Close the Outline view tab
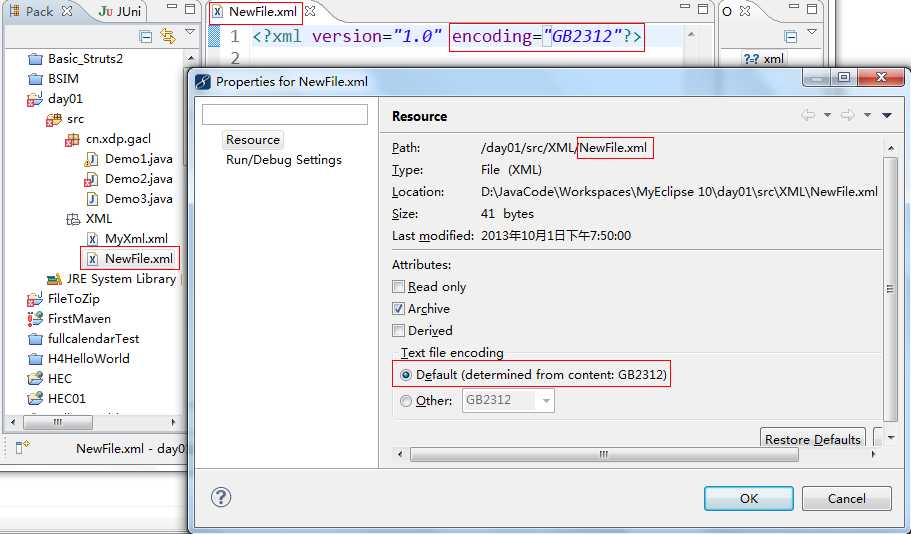The width and height of the screenshot is (911, 534). click(745, 11)
